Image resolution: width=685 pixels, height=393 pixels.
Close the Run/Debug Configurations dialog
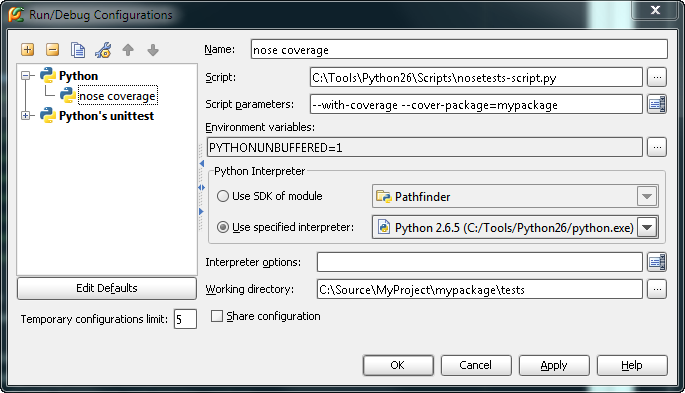[x=655, y=10]
